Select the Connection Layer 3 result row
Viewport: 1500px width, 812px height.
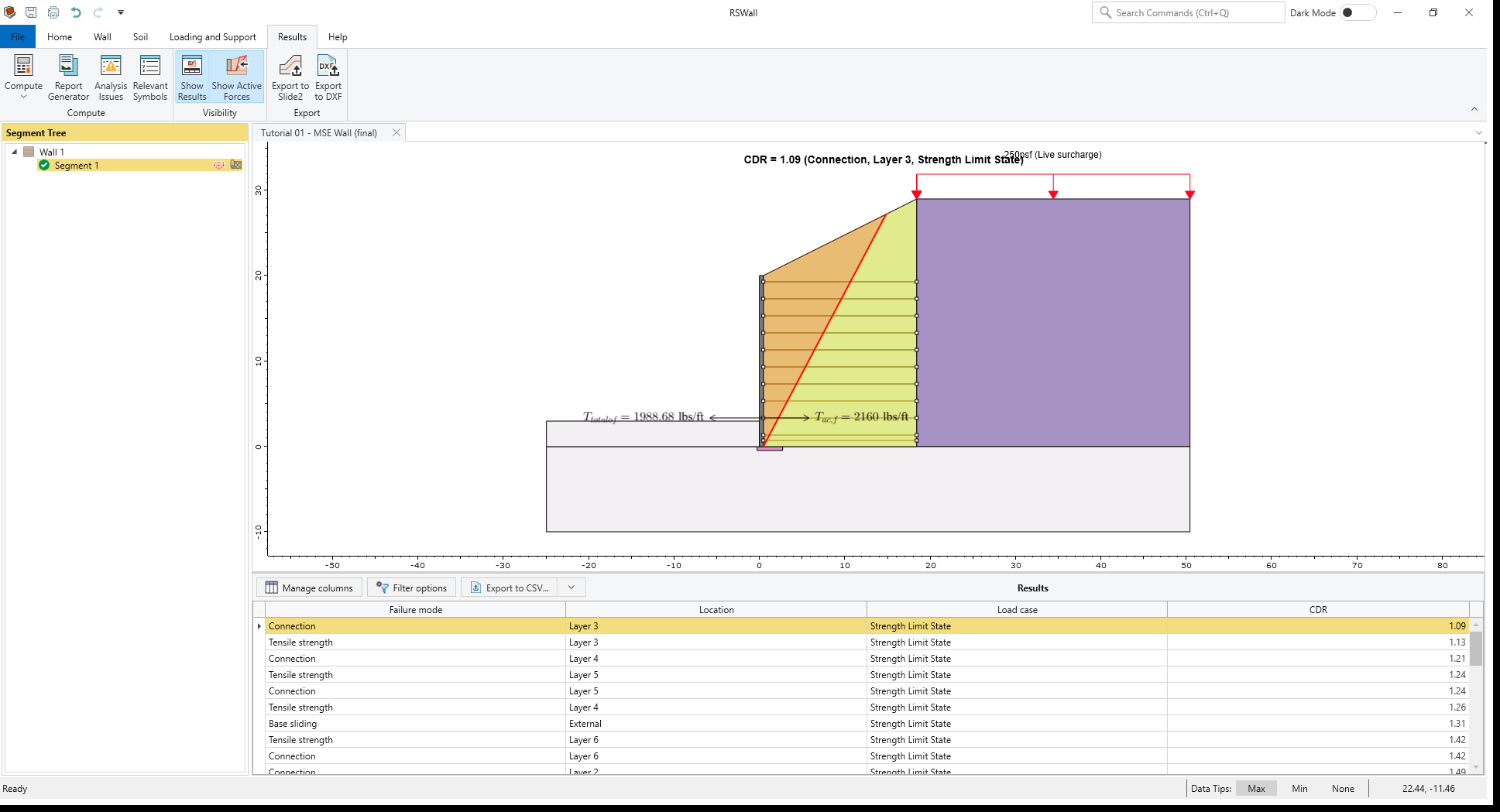coord(867,625)
